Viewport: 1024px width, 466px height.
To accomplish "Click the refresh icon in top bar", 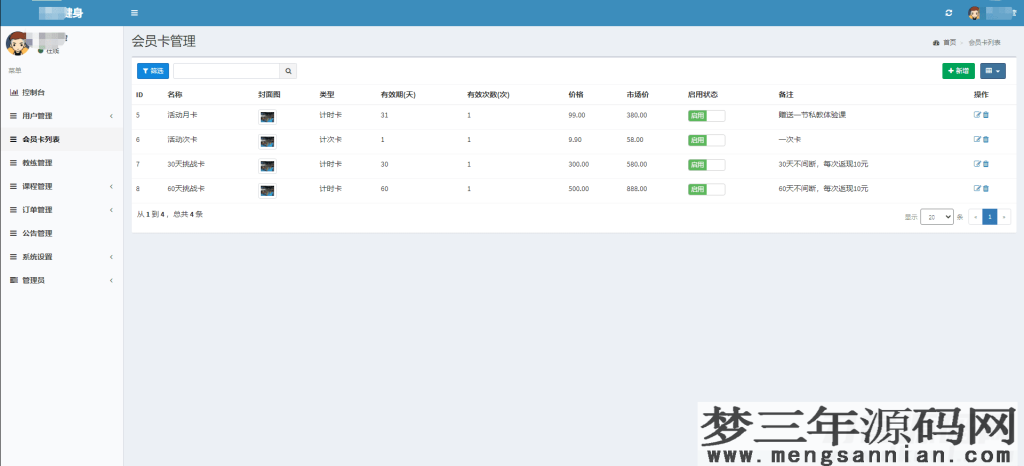I will point(949,13).
